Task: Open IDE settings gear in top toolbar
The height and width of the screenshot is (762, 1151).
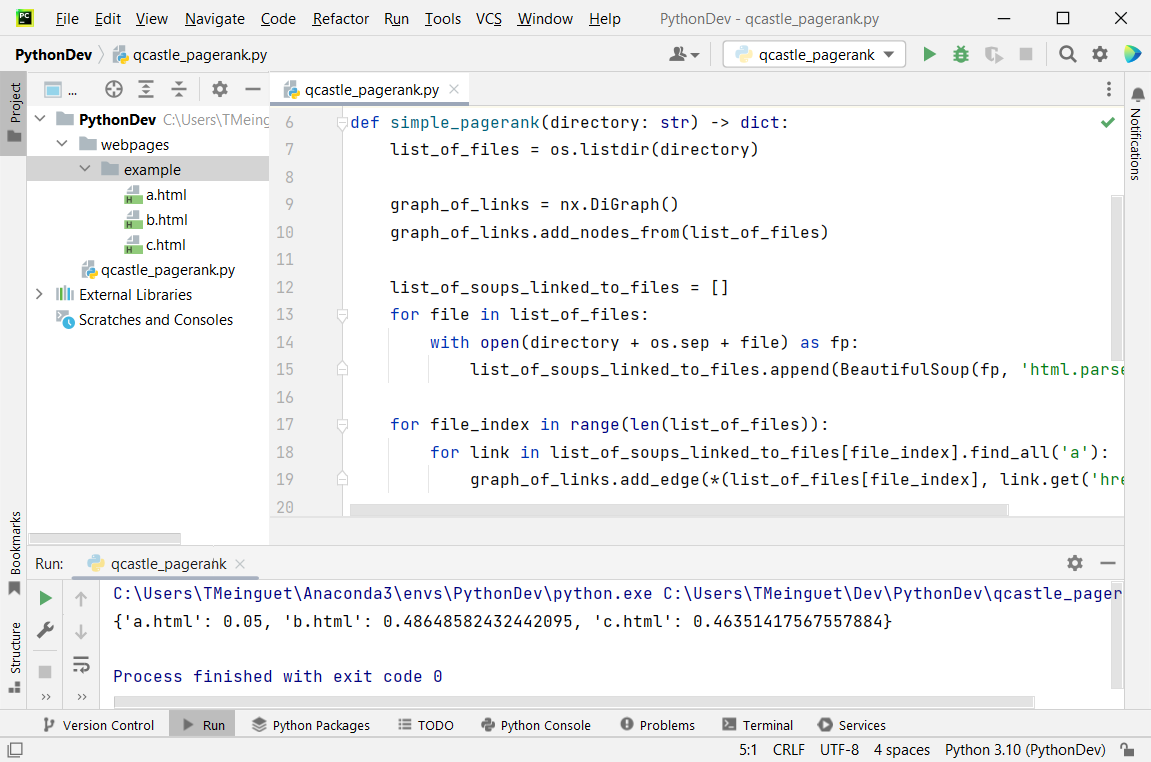Action: [1100, 55]
